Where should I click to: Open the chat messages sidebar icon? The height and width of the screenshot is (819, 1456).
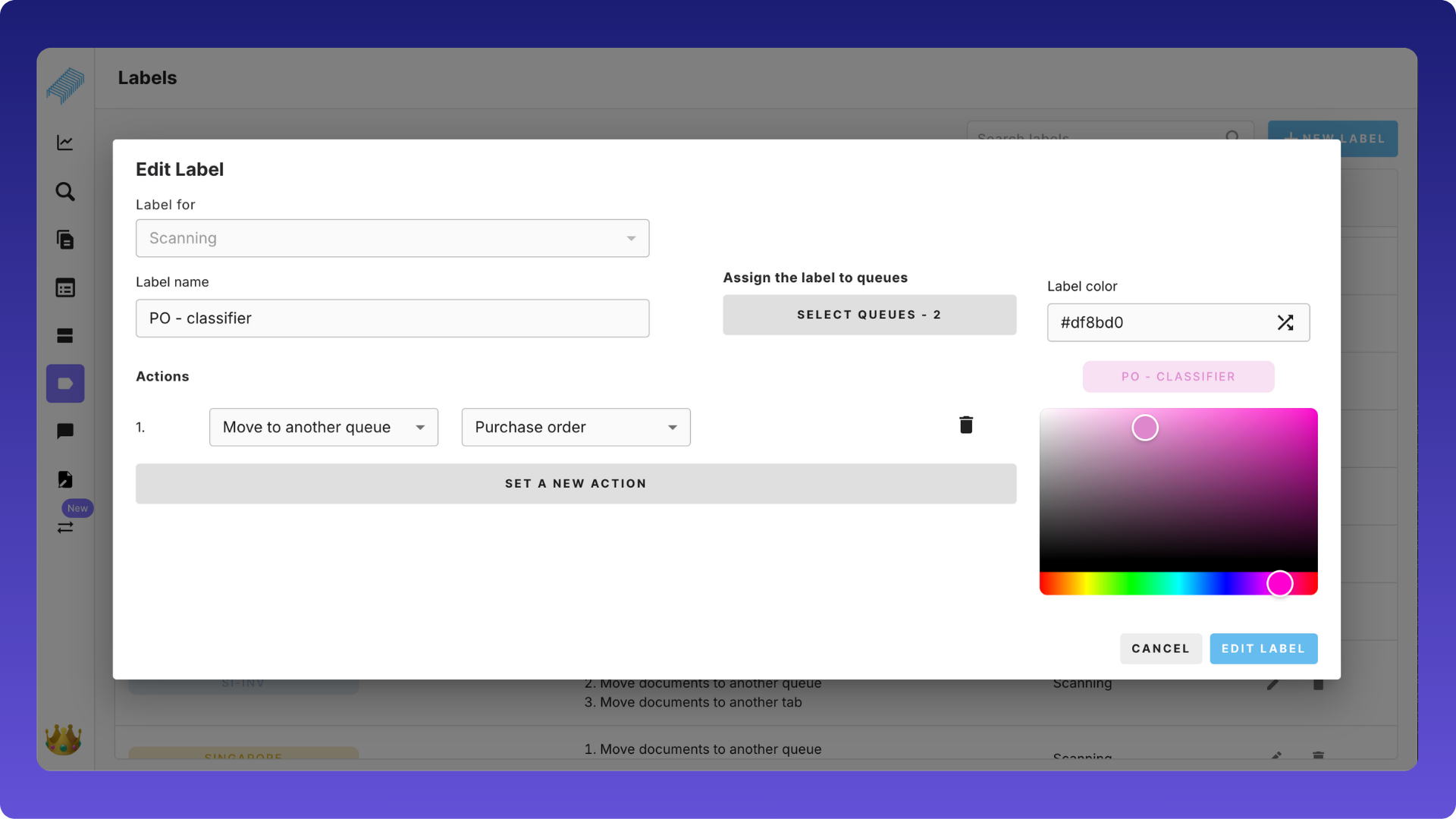(65, 431)
